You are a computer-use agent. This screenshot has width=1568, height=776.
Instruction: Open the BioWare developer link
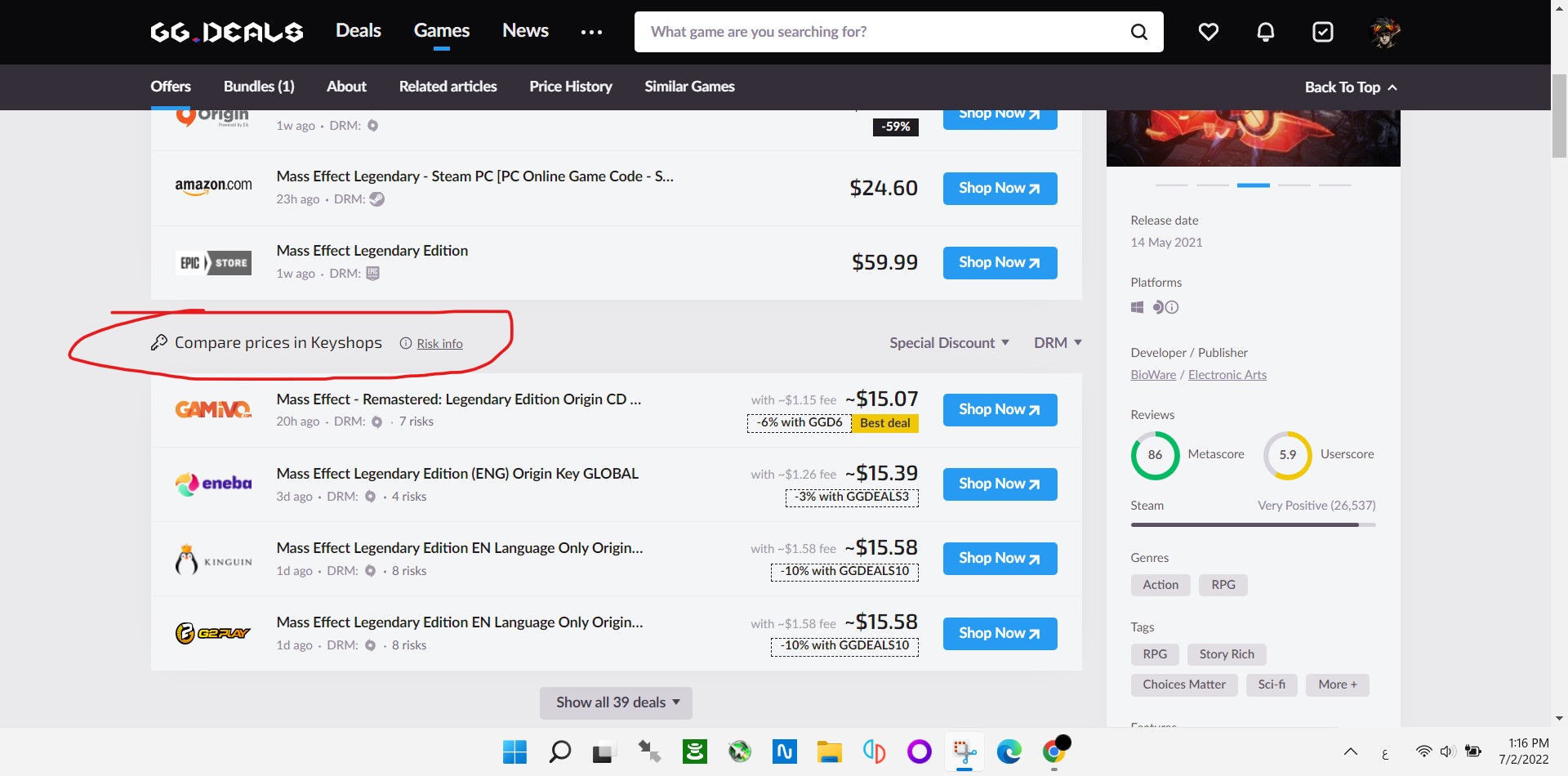(1153, 375)
